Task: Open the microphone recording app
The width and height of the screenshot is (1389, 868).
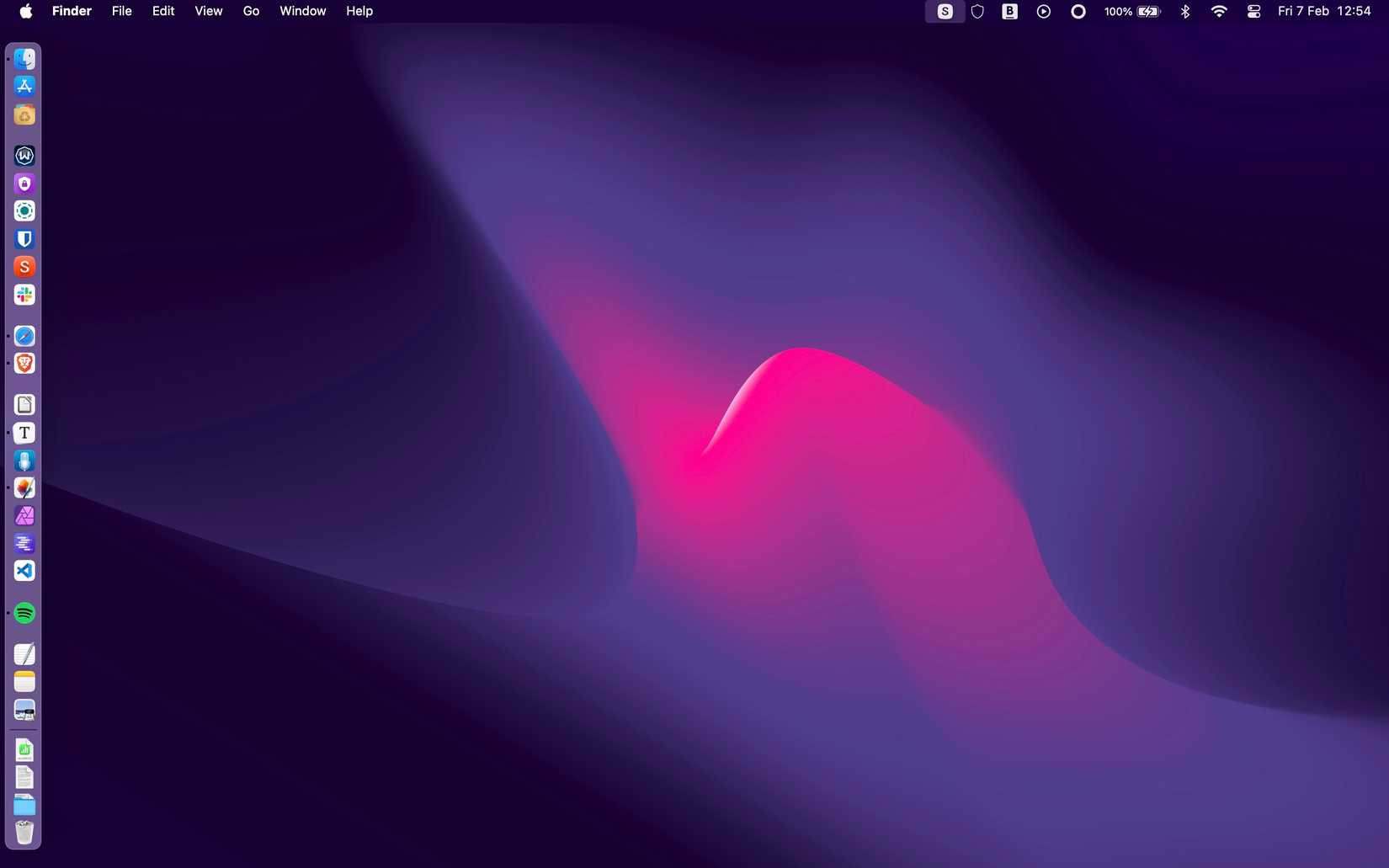Action: click(x=24, y=461)
